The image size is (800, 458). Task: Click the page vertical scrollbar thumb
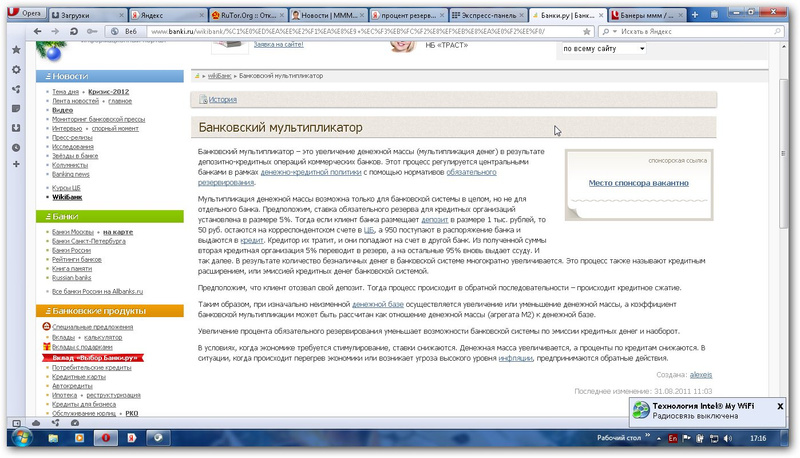[x=784, y=153]
